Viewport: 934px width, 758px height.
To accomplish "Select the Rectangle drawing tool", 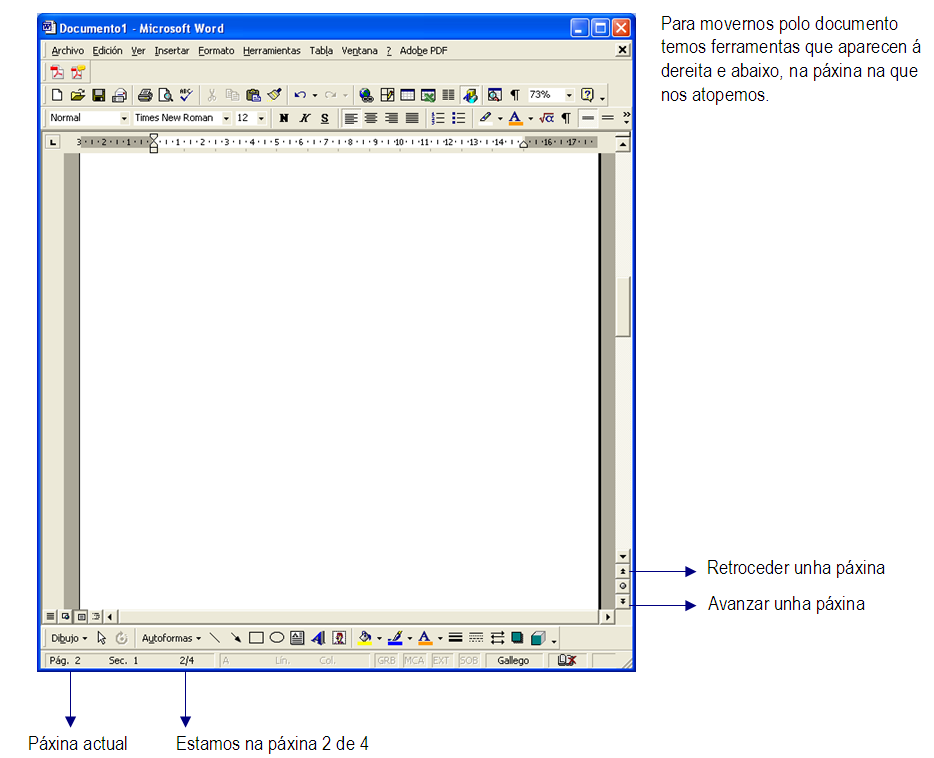I will 256,637.
